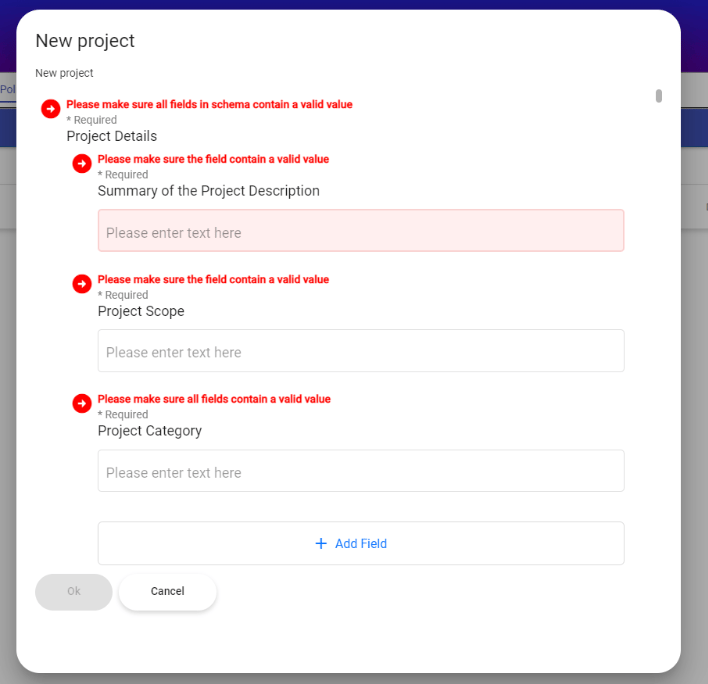Screen dimensions: 708x684
Task: Click the dialog's vertical scrollbar thumb
Action: tap(659, 96)
